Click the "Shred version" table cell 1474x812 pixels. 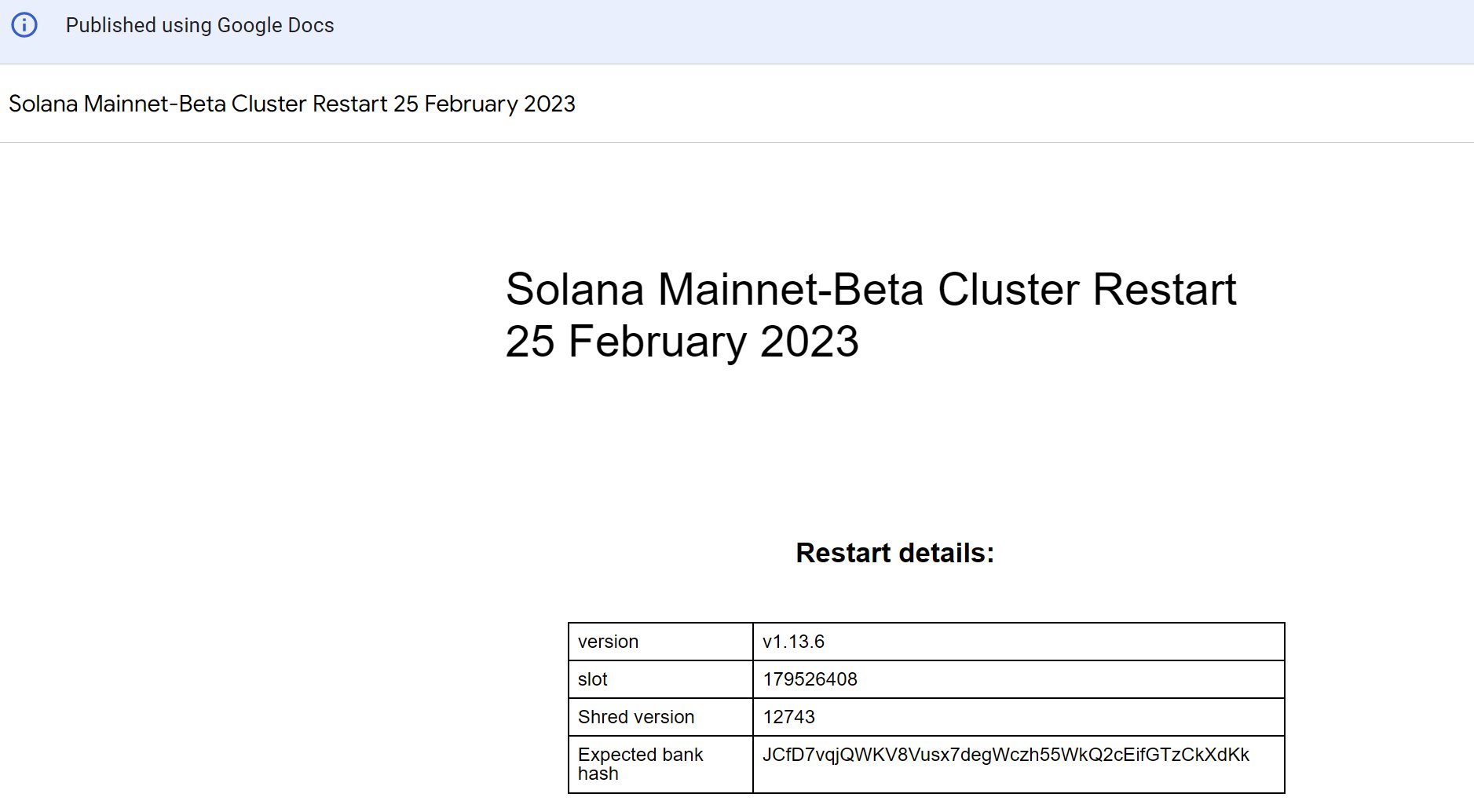pyautogui.click(x=636, y=716)
